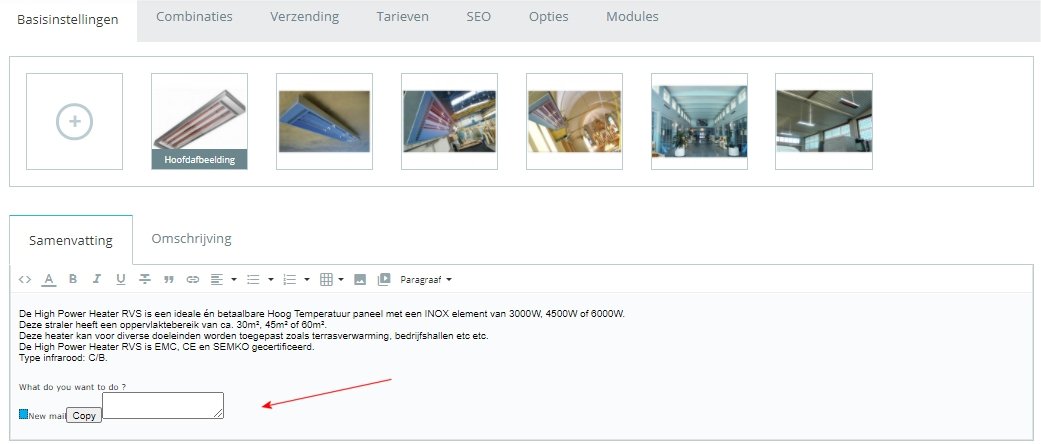Switch to the Combinaties tab

pos(195,17)
